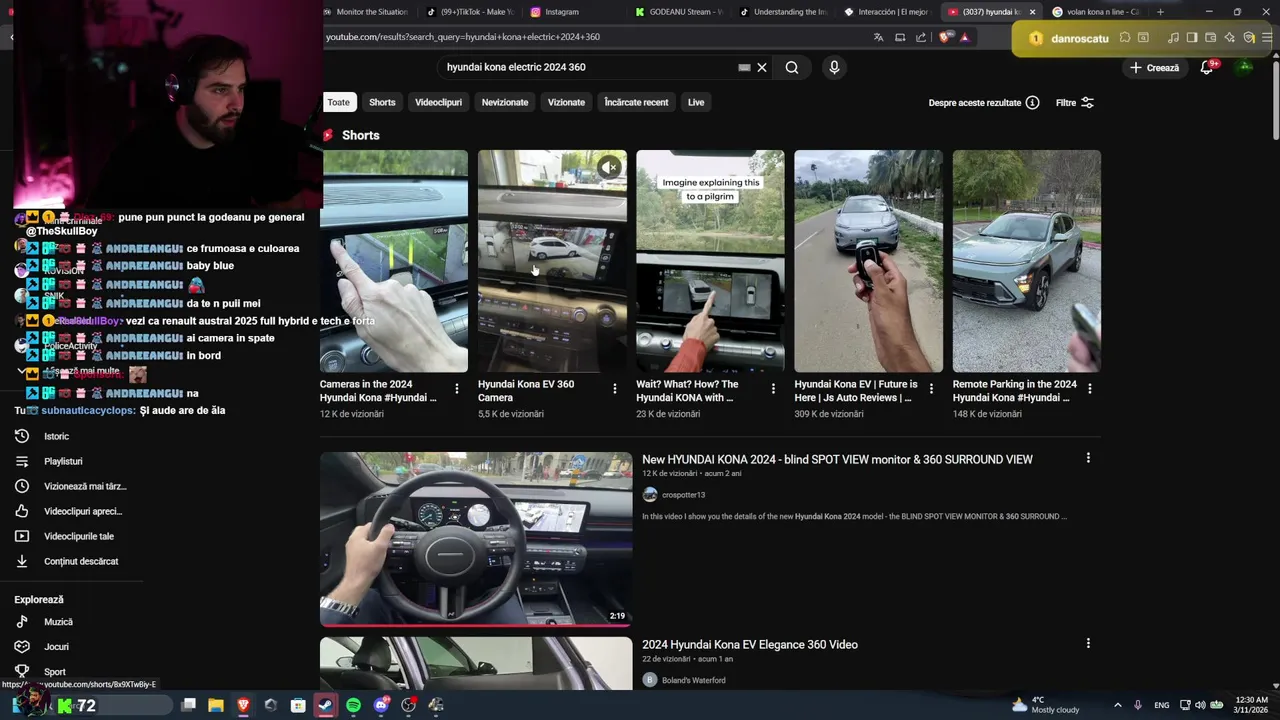
Task: Start voice search with the microphone icon
Action: pos(834,68)
